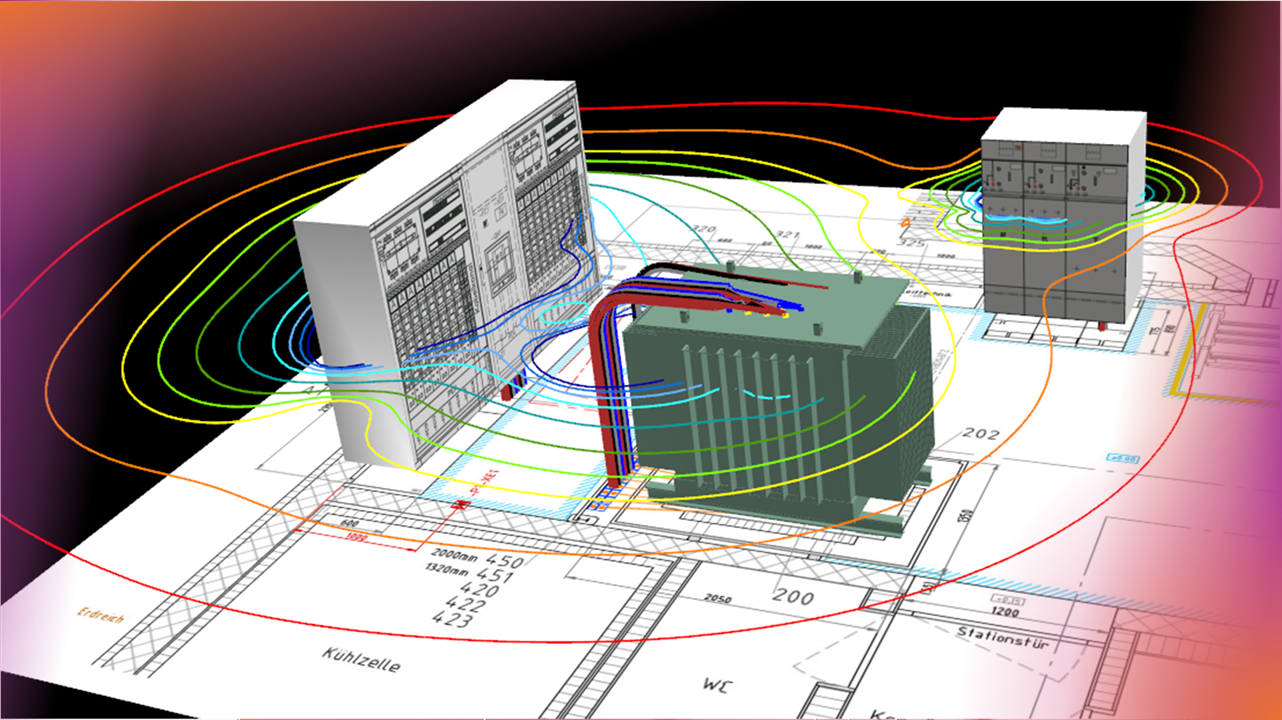Viewport: 1282px width, 720px height.
Task: Select room number '202' near transformer
Action: point(980,436)
